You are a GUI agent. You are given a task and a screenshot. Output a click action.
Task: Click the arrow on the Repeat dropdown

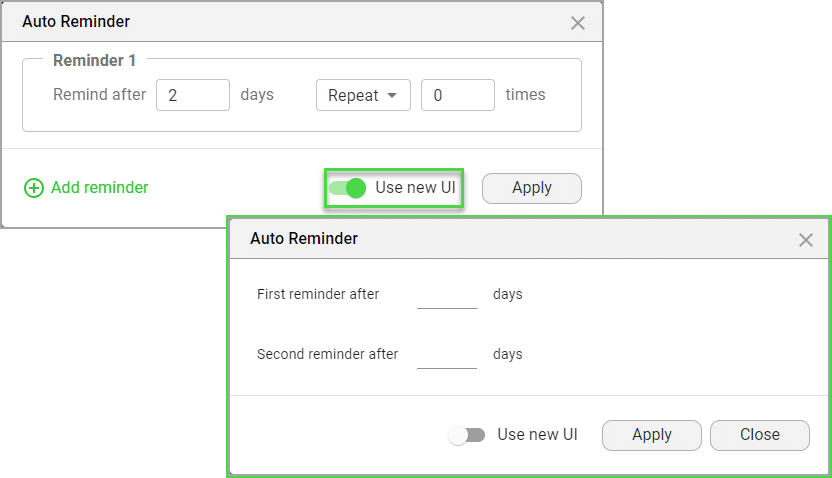(x=392, y=96)
